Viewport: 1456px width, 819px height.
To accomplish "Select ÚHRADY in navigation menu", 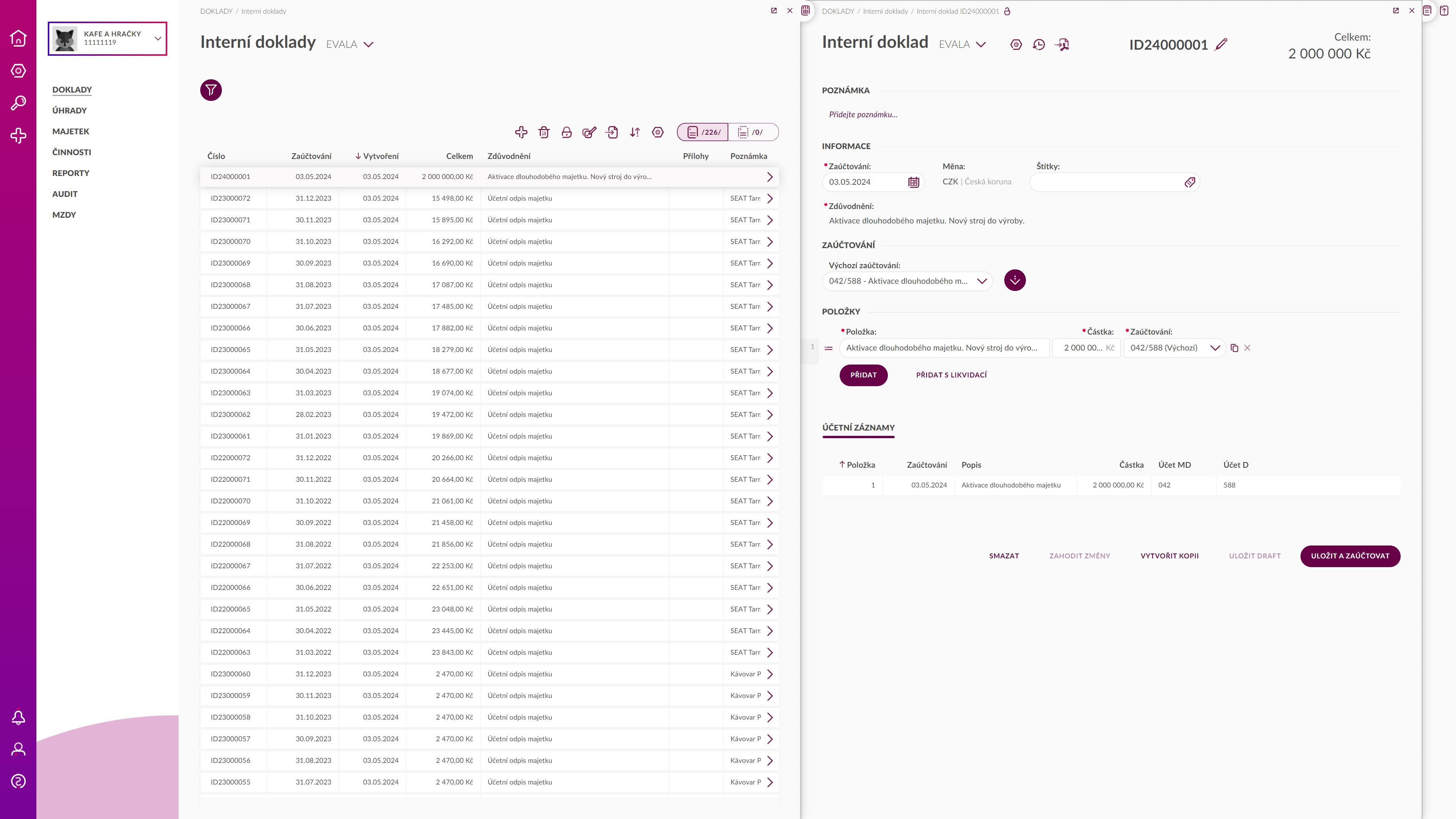I will click(69, 111).
